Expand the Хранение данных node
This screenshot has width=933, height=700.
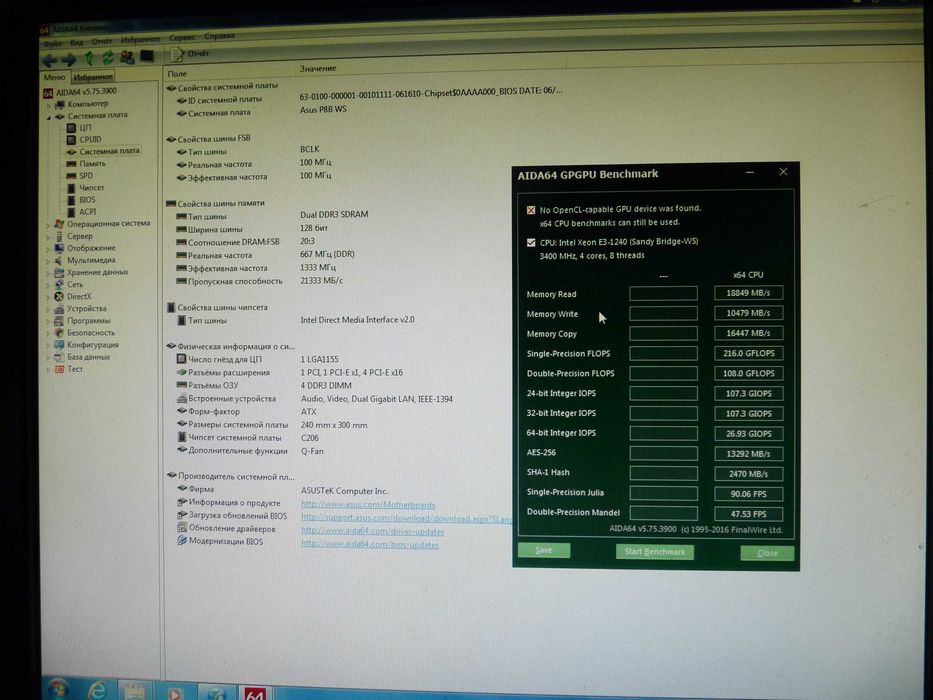pyautogui.click(x=49, y=273)
